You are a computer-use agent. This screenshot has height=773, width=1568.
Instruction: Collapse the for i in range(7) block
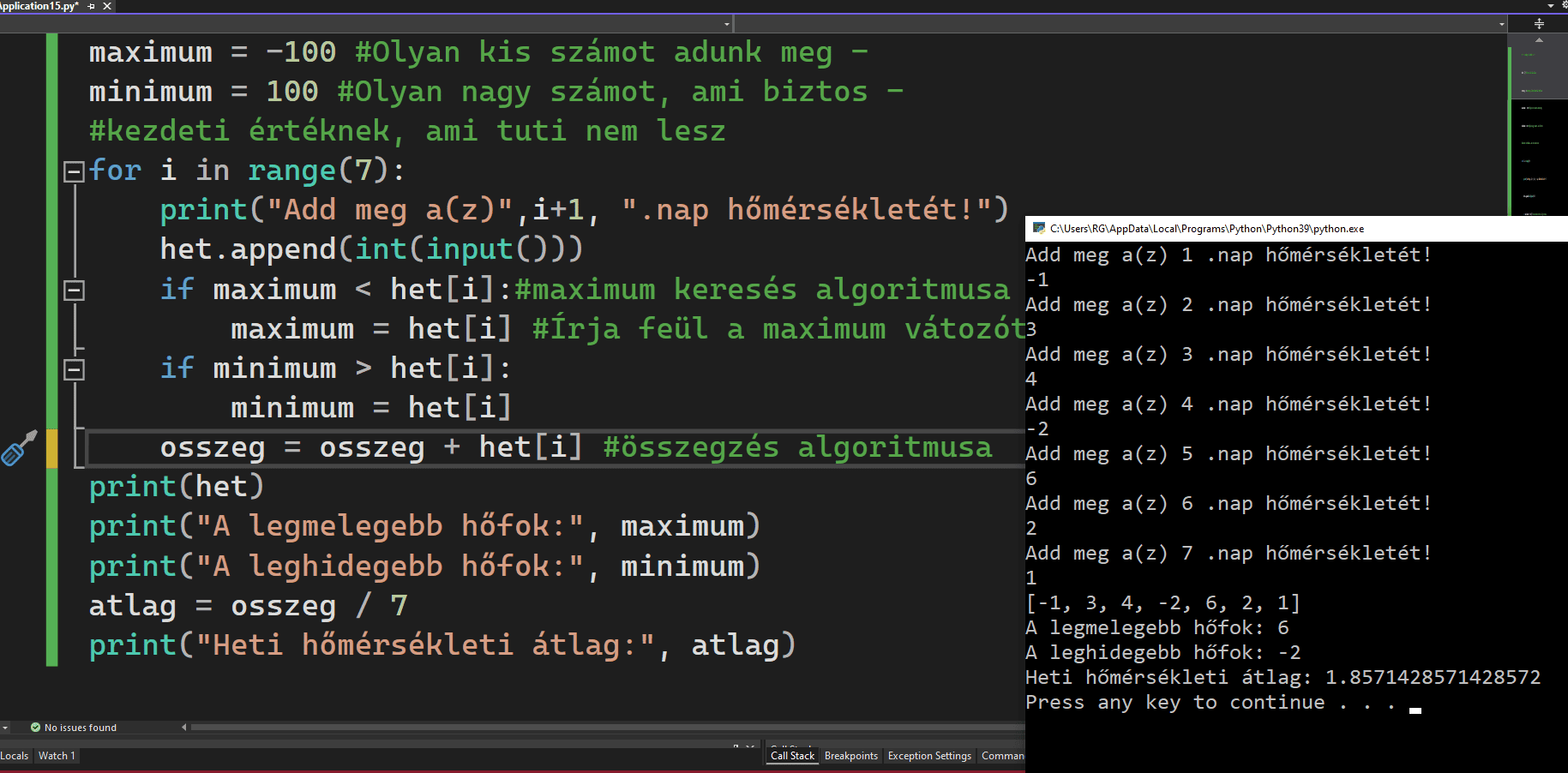[75, 171]
